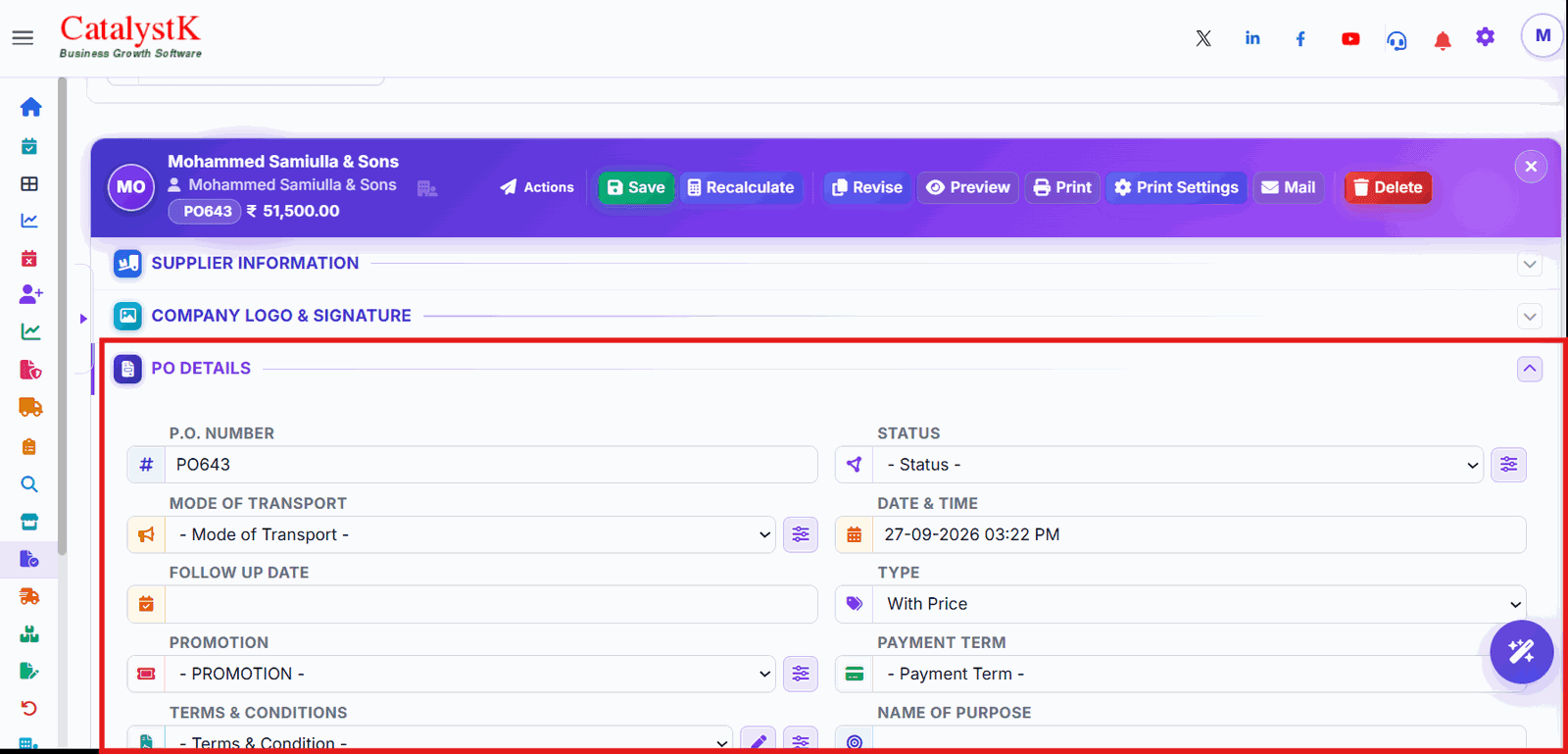The image size is (1568, 754).
Task: Open the X (Twitter) link icon
Action: pos(1203,38)
